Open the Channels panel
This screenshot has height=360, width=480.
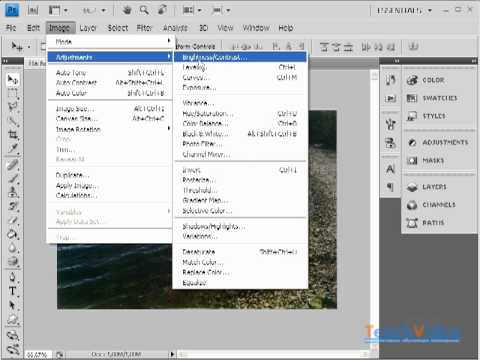(439, 205)
